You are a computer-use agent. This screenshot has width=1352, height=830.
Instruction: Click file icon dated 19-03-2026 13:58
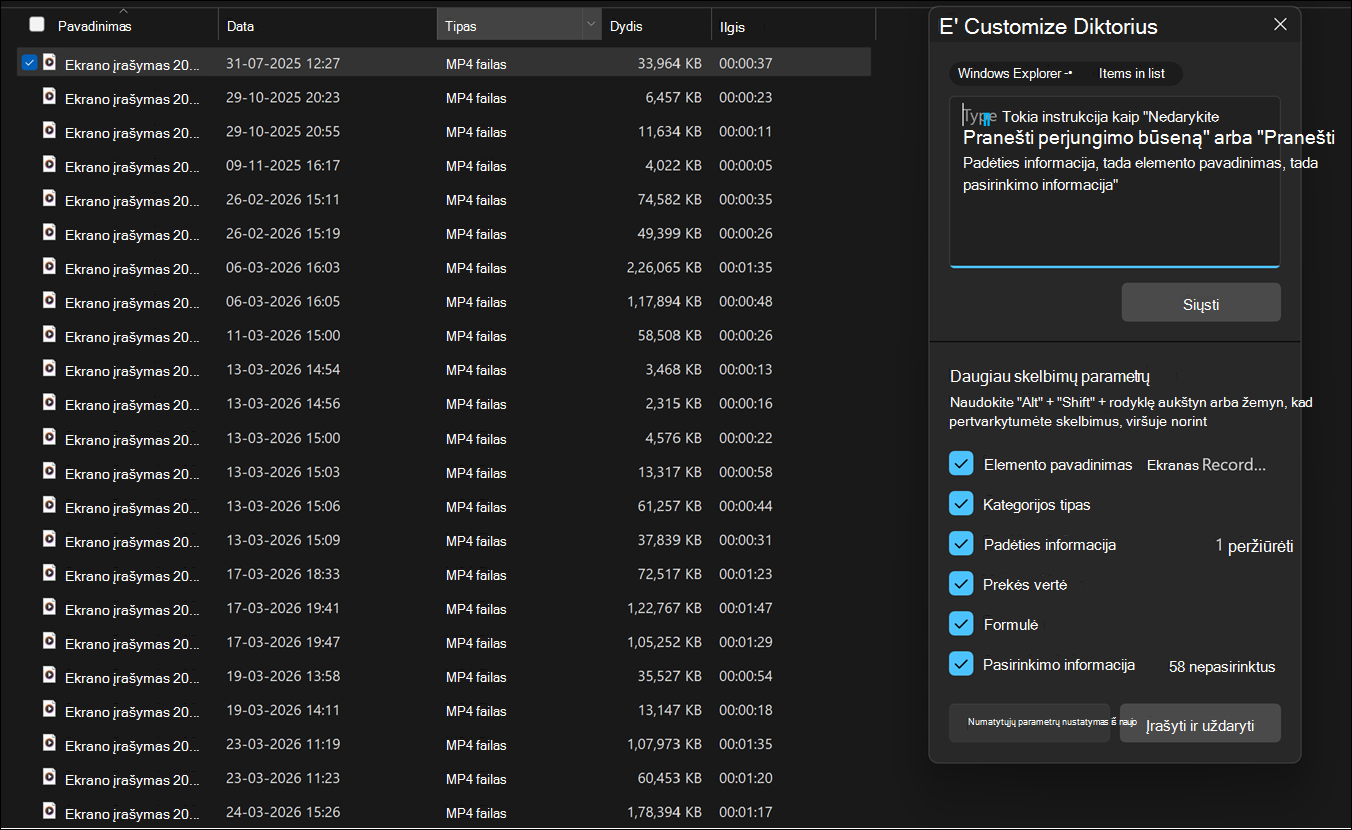pyautogui.click(x=48, y=676)
